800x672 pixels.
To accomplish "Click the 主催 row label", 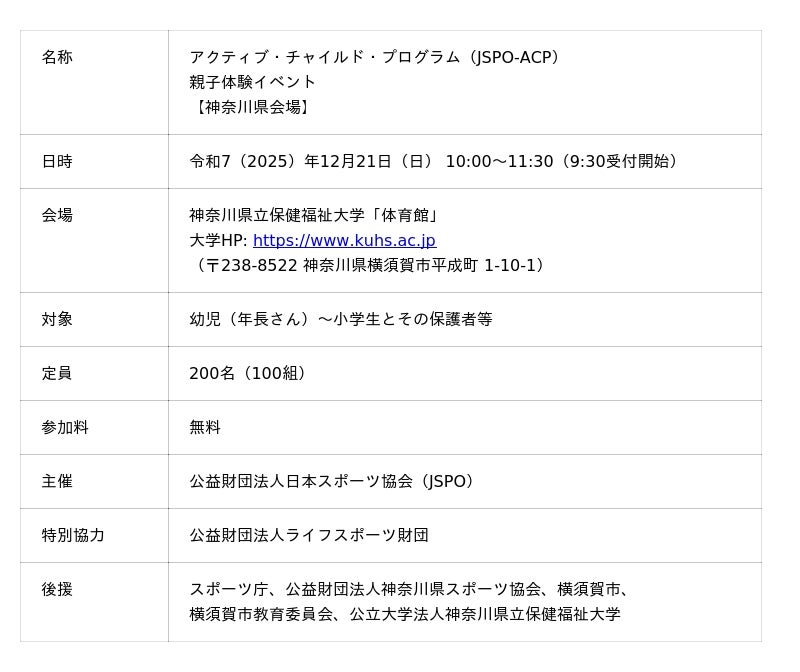I will tap(57, 482).
